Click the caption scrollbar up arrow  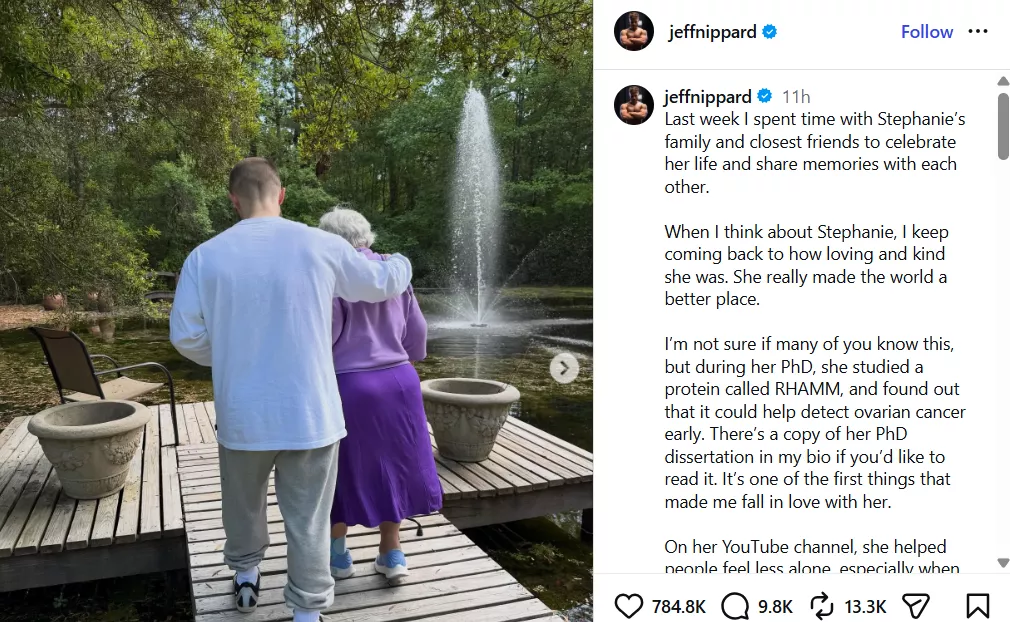(x=1003, y=82)
